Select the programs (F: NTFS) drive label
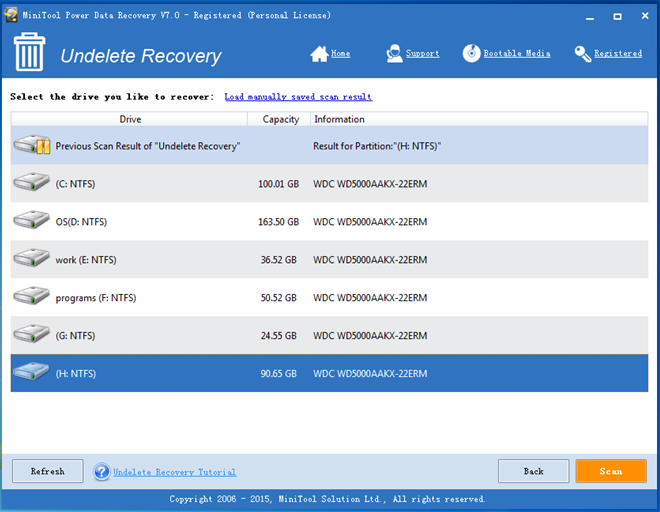 [x=96, y=298]
